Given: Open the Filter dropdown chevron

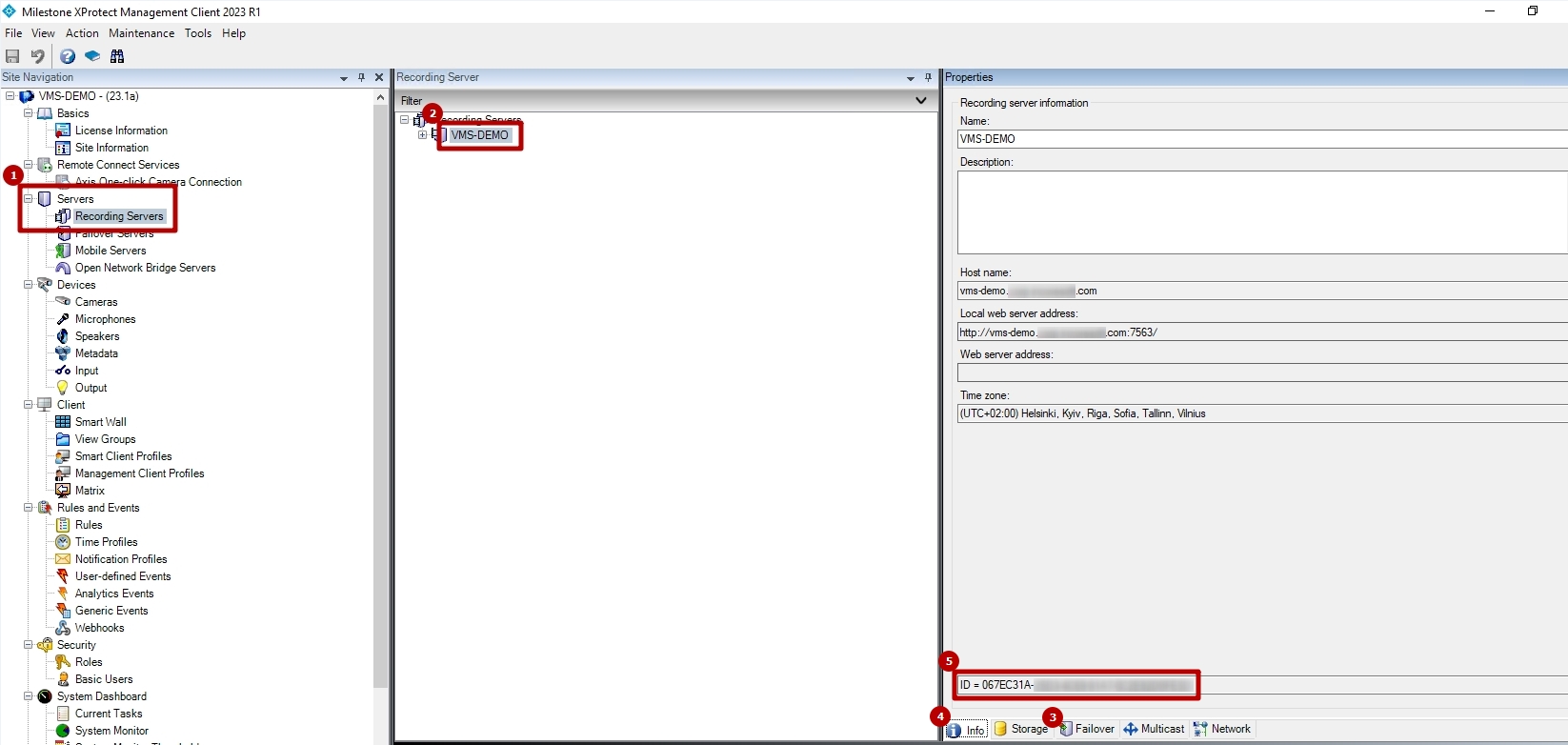Looking at the screenshot, I should tap(920, 100).
